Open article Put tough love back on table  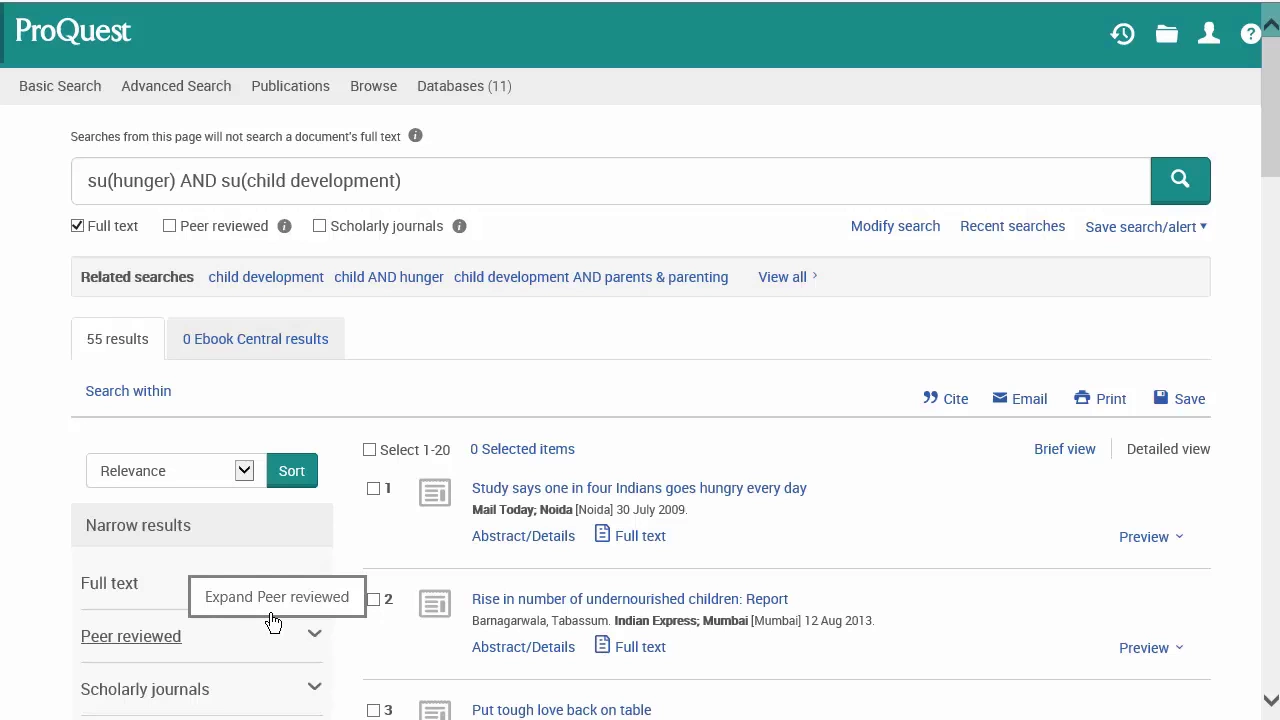(561, 710)
